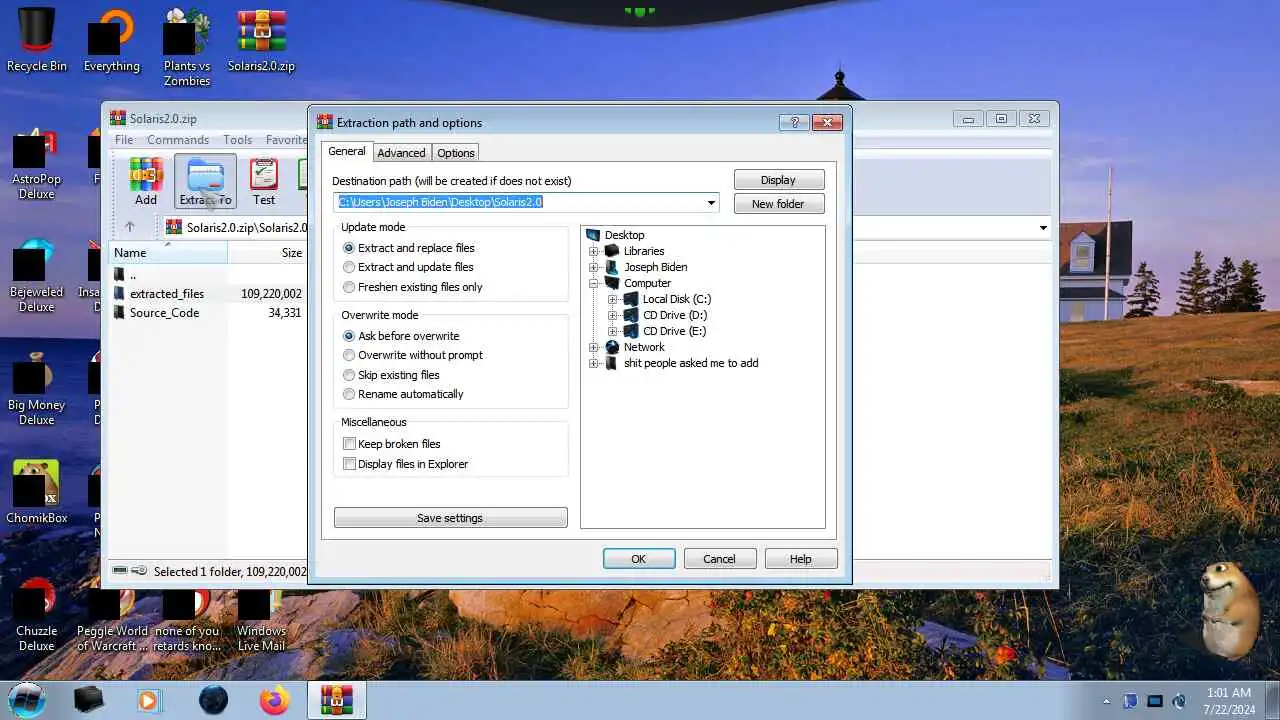The image size is (1280, 720).
Task: Expand the 'shit people asked me to add' node
Action: pyautogui.click(x=593, y=363)
